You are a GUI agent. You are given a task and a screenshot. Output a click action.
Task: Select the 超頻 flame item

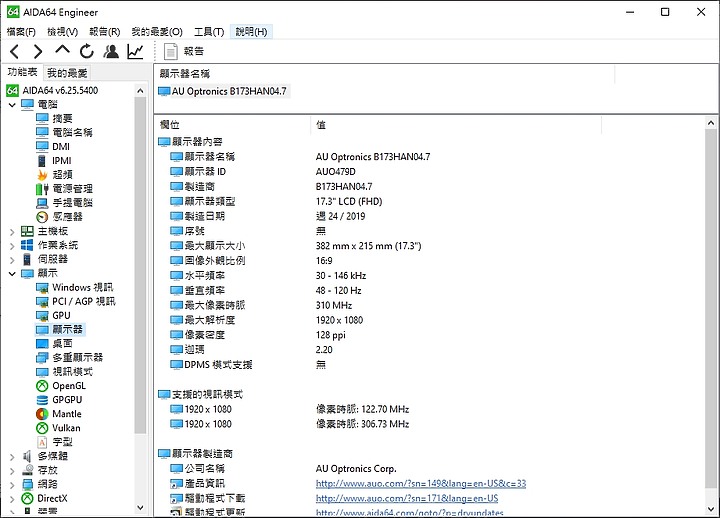coord(54,175)
